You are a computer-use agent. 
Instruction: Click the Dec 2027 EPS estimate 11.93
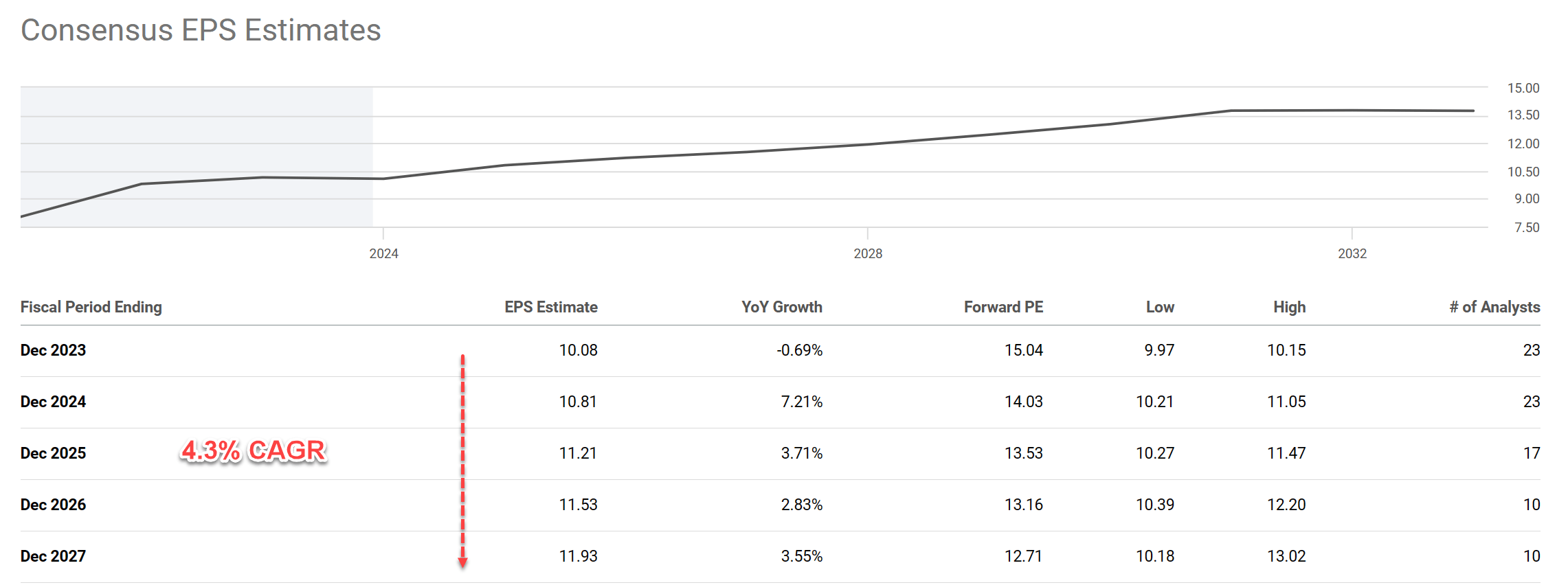point(578,556)
